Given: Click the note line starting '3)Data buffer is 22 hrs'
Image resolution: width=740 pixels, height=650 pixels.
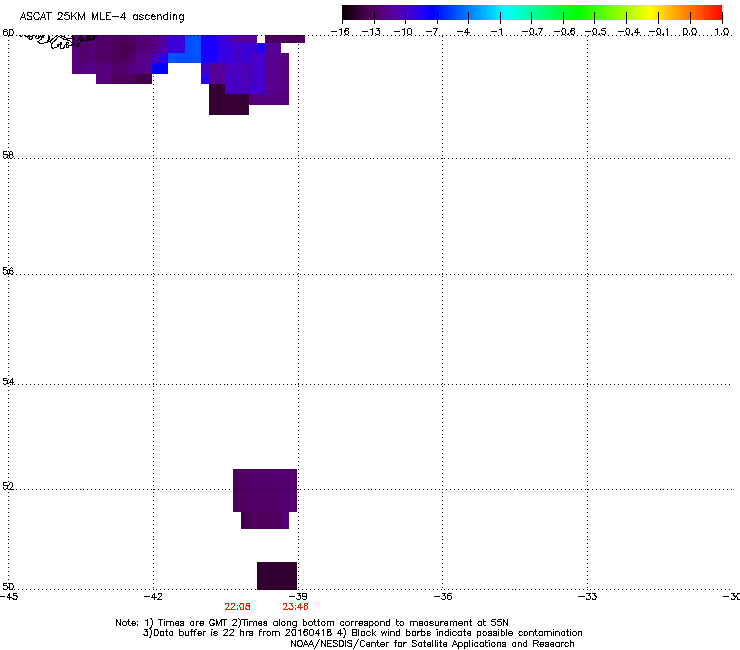Looking at the screenshot, I should pos(362,633).
